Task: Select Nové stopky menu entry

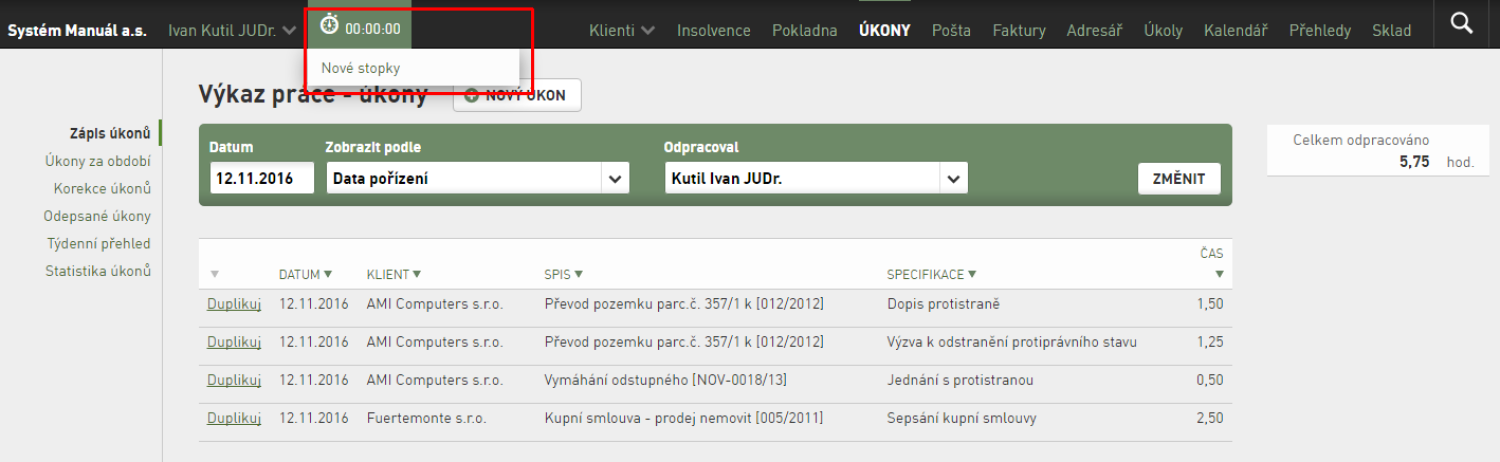Action: click(x=361, y=68)
